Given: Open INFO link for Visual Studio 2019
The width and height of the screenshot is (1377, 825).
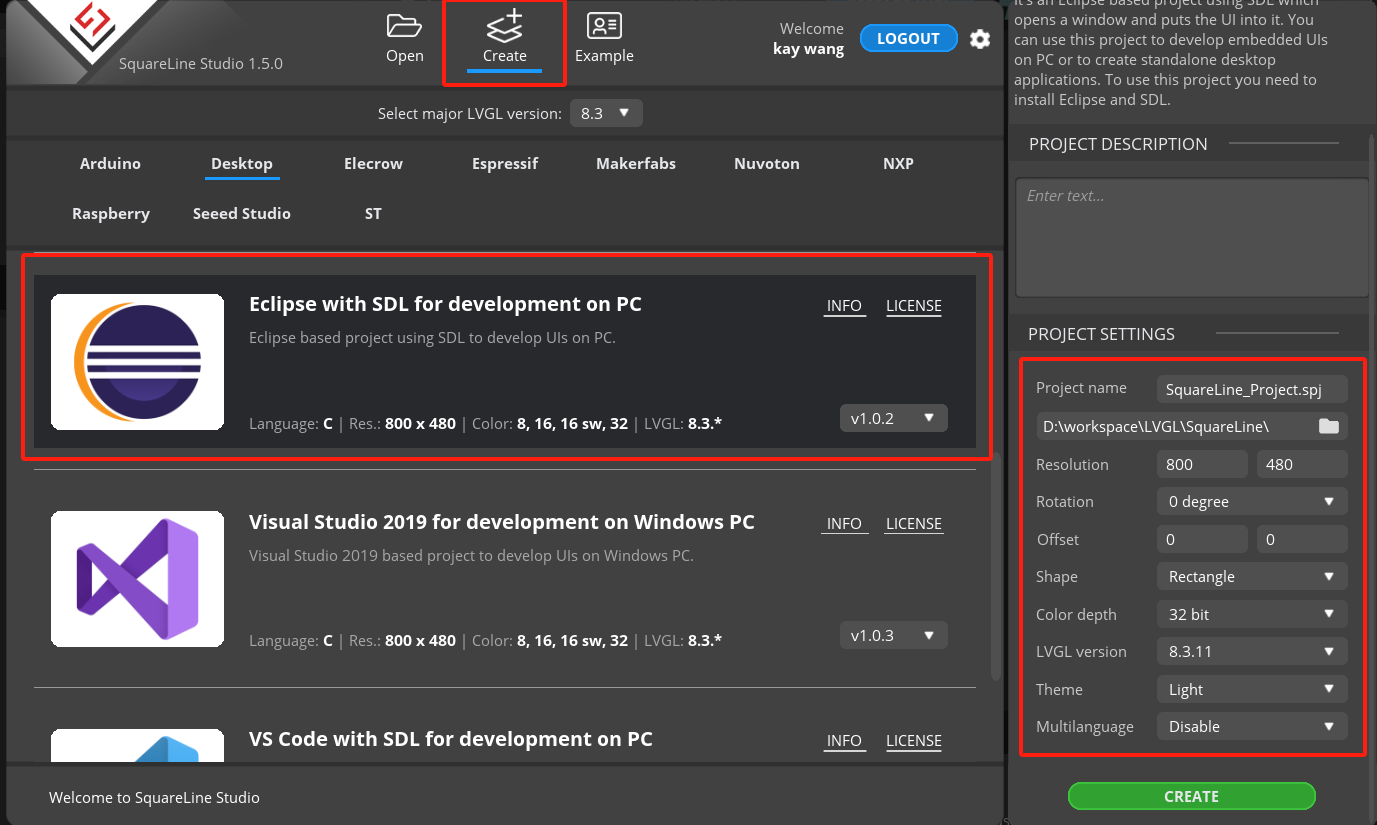Looking at the screenshot, I should 844,523.
